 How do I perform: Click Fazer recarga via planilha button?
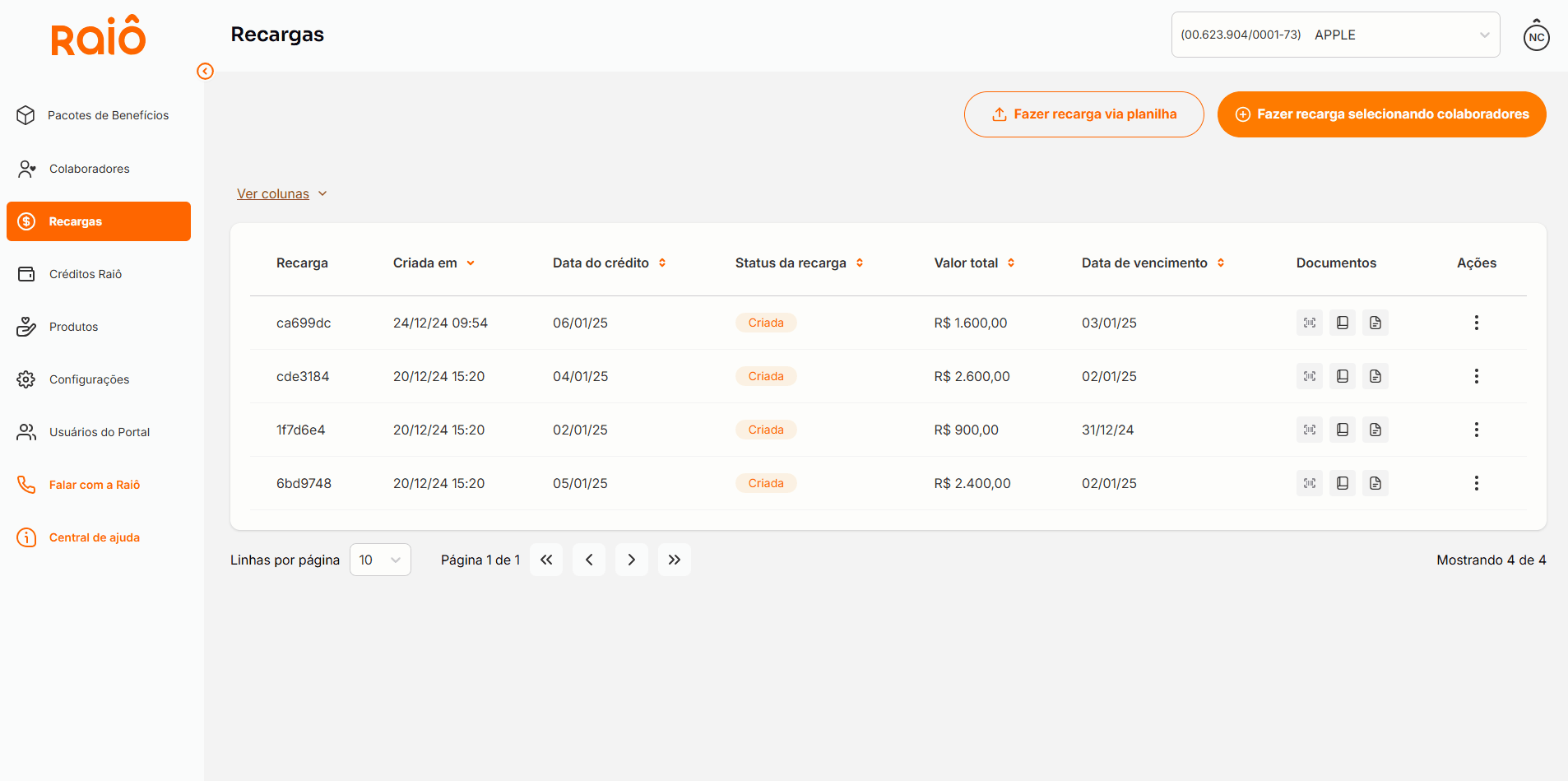(1083, 114)
